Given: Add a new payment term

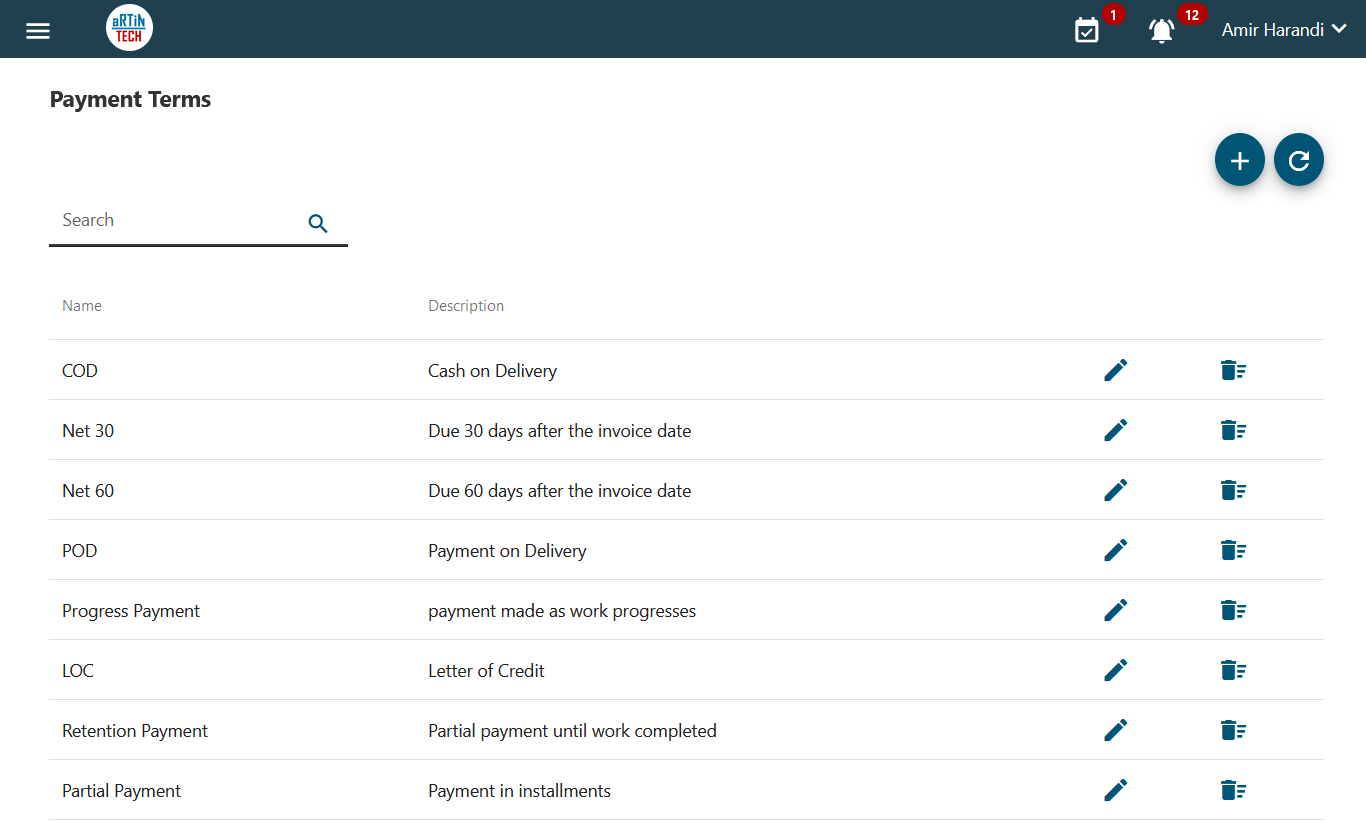Looking at the screenshot, I should point(1239,160).
